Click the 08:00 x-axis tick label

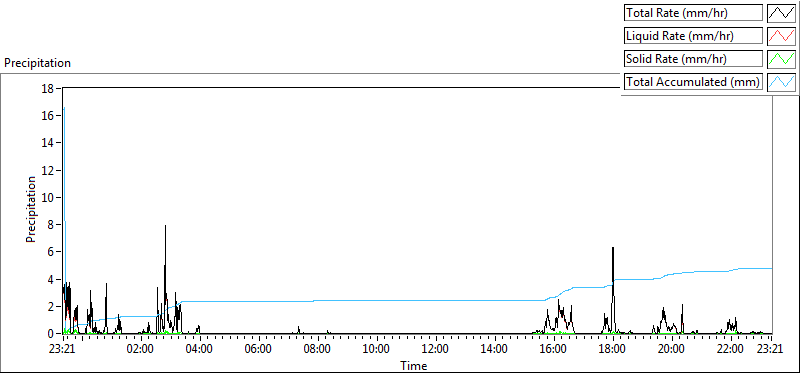317,350
